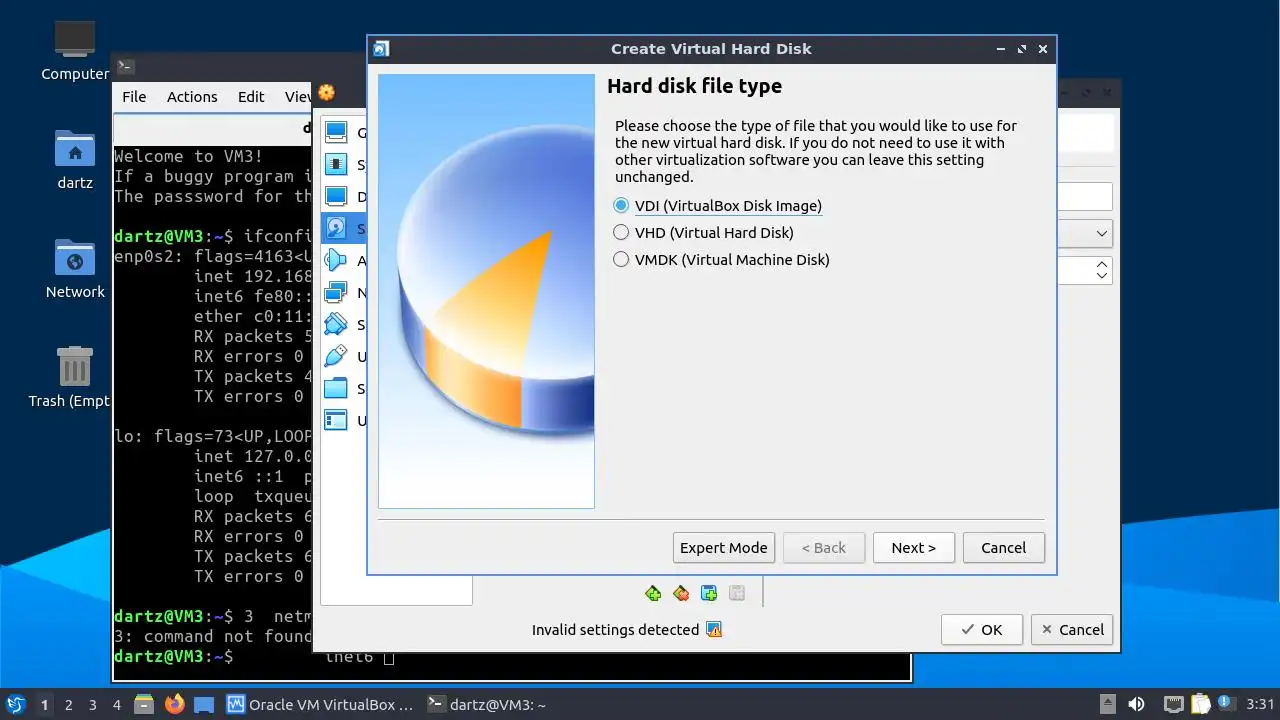1280x720 pixels.
Task: Open clipboard manager tray icon
Action: (x=1200, y=704)
